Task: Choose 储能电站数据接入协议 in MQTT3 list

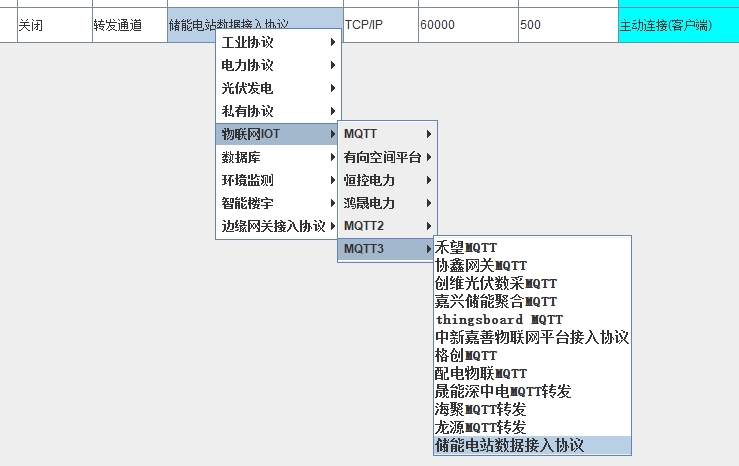Action: point(533,445)
